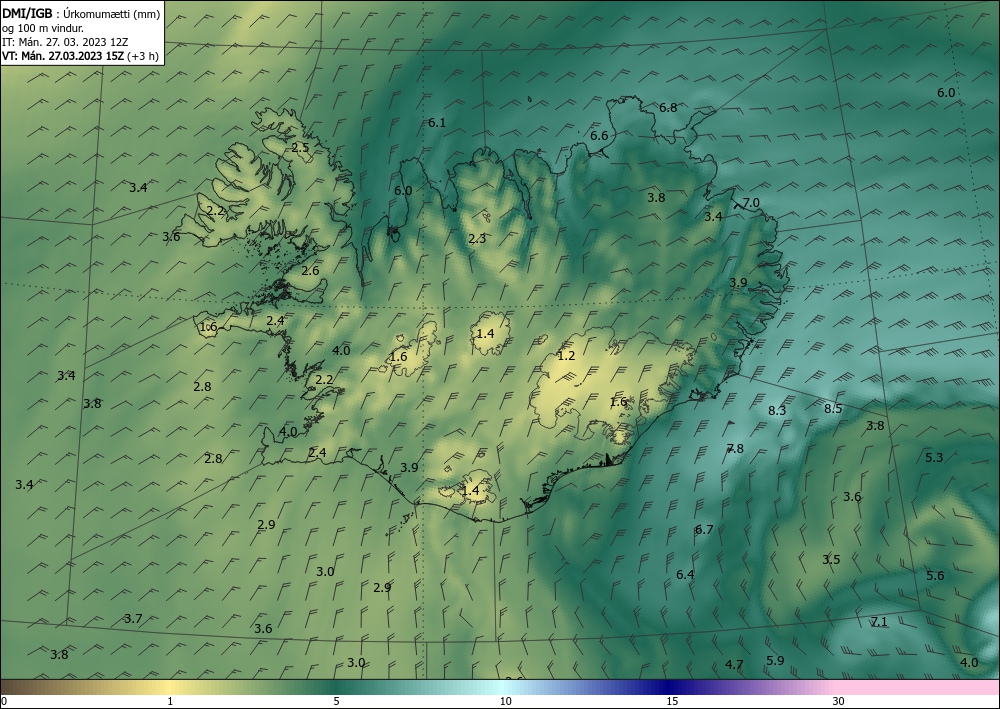Select the 3.5 precipitation value
Screen dimensions: 1000x709
tap(831, 559)
